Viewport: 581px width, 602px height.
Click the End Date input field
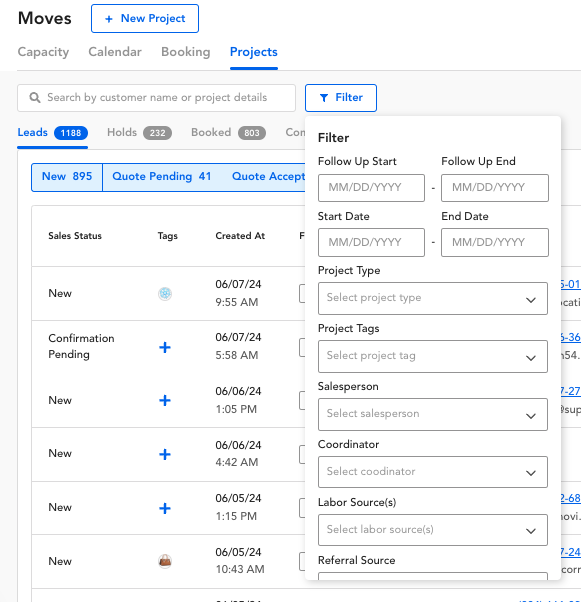click(495, 242)
